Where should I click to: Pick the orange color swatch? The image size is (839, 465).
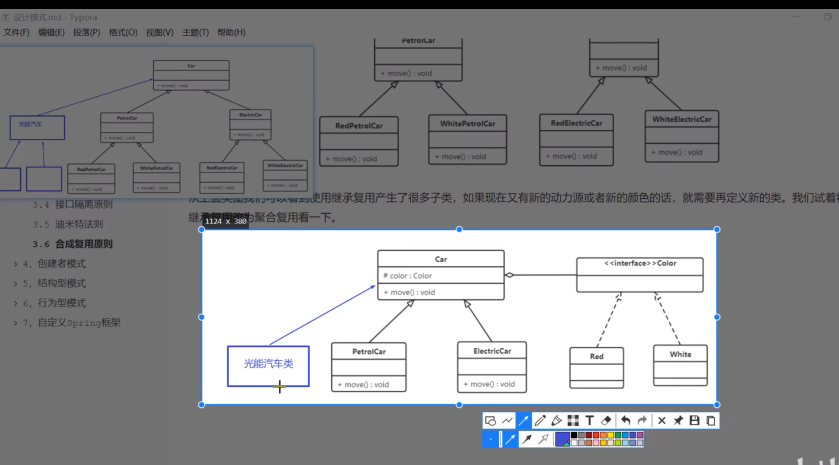603,435
